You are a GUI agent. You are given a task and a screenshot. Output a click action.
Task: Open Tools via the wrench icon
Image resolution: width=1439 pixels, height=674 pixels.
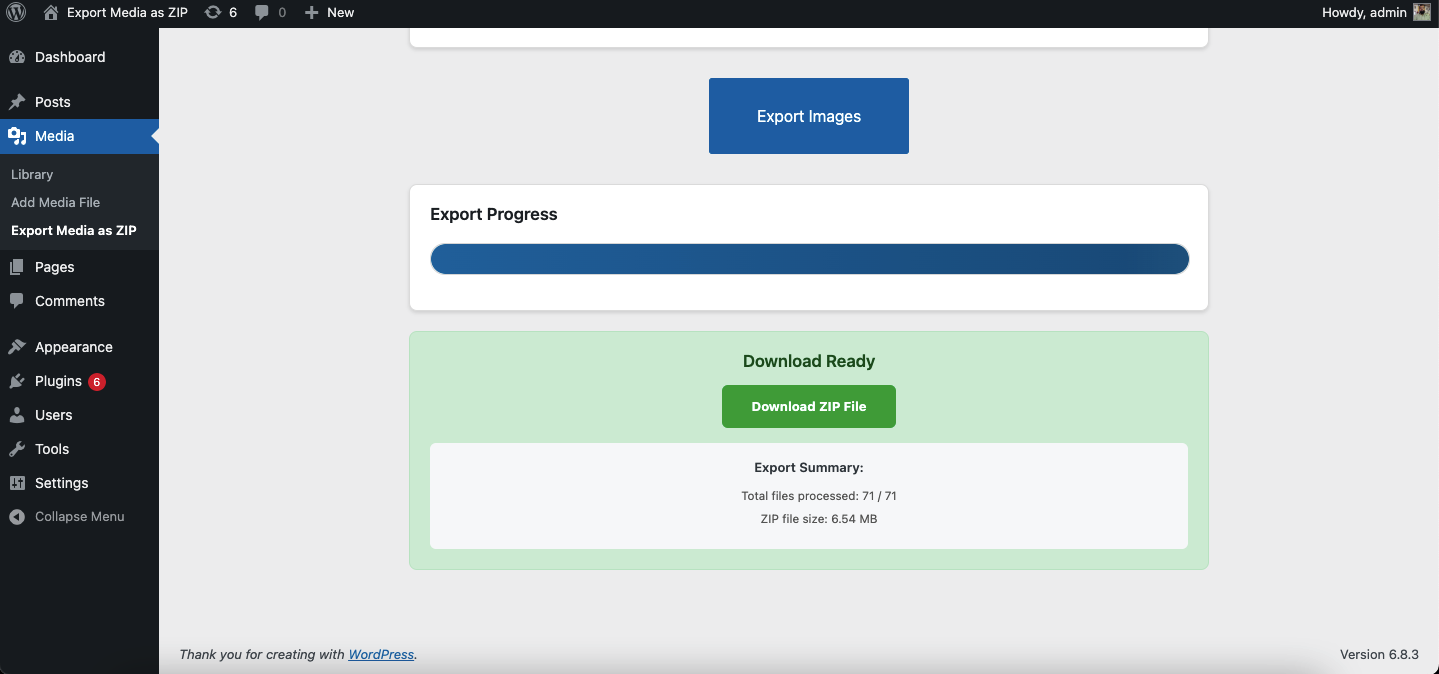click(x=17, y=449)
